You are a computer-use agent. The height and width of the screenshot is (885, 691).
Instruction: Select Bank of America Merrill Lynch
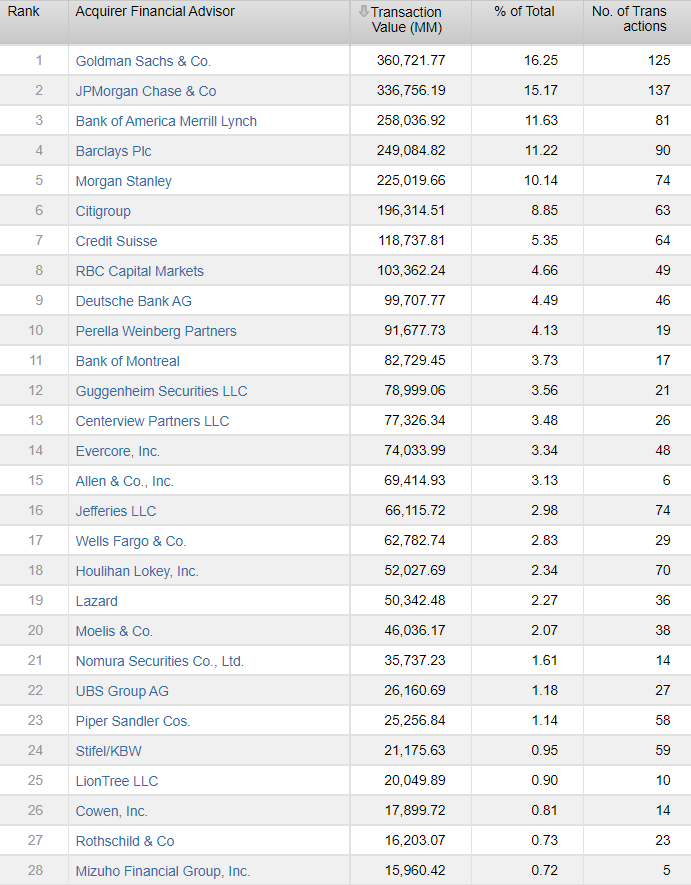166,121
